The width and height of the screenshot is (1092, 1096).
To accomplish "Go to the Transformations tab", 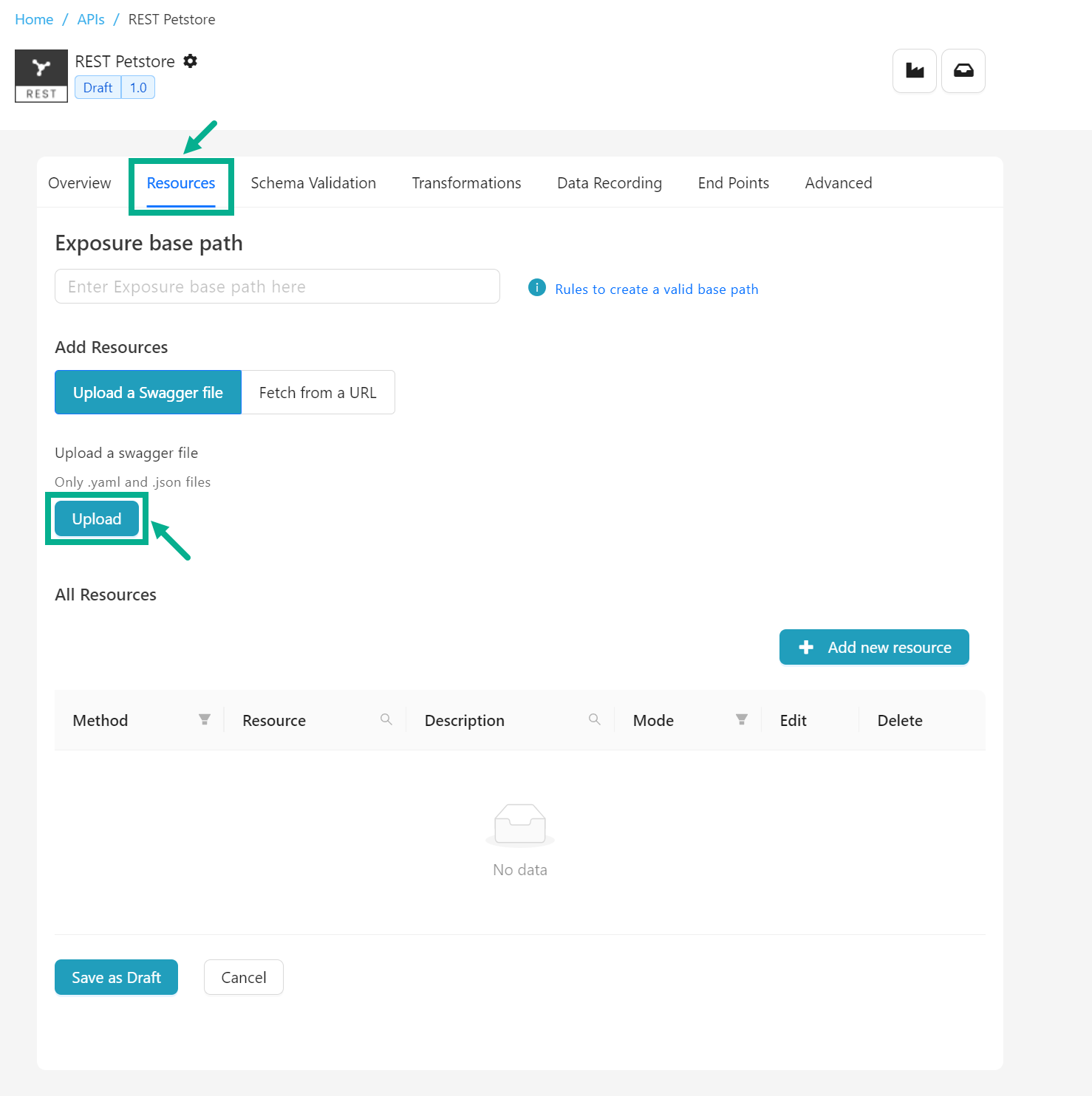I will pos(466,183).
